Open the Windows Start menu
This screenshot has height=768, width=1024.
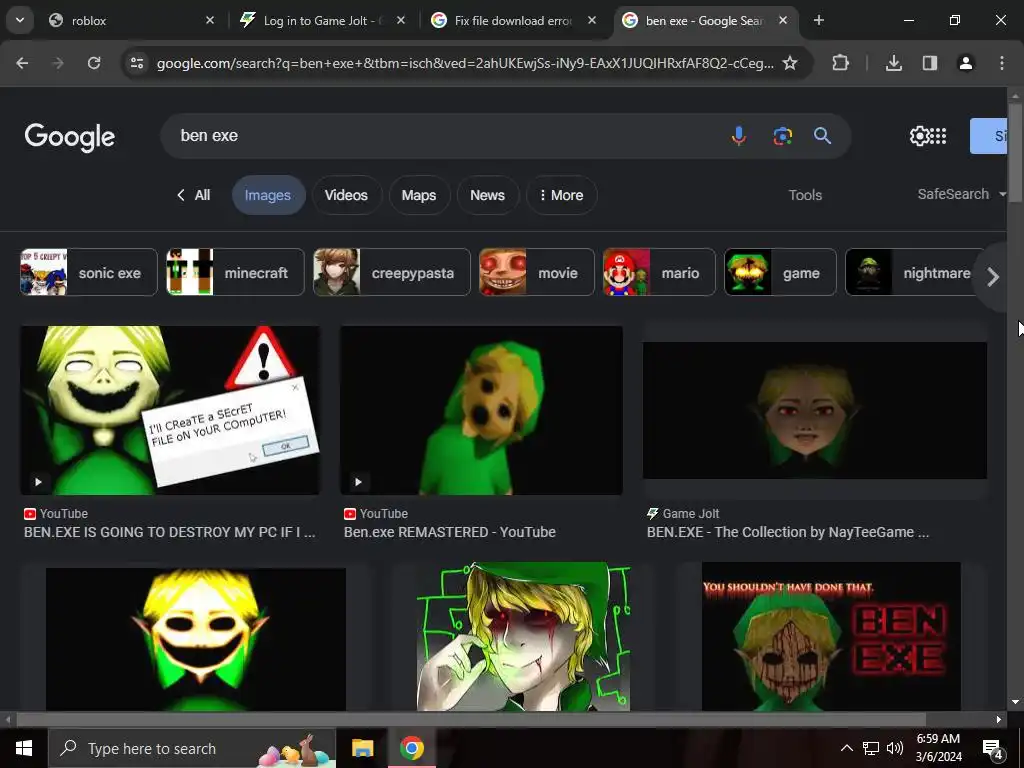pos(24,748)
